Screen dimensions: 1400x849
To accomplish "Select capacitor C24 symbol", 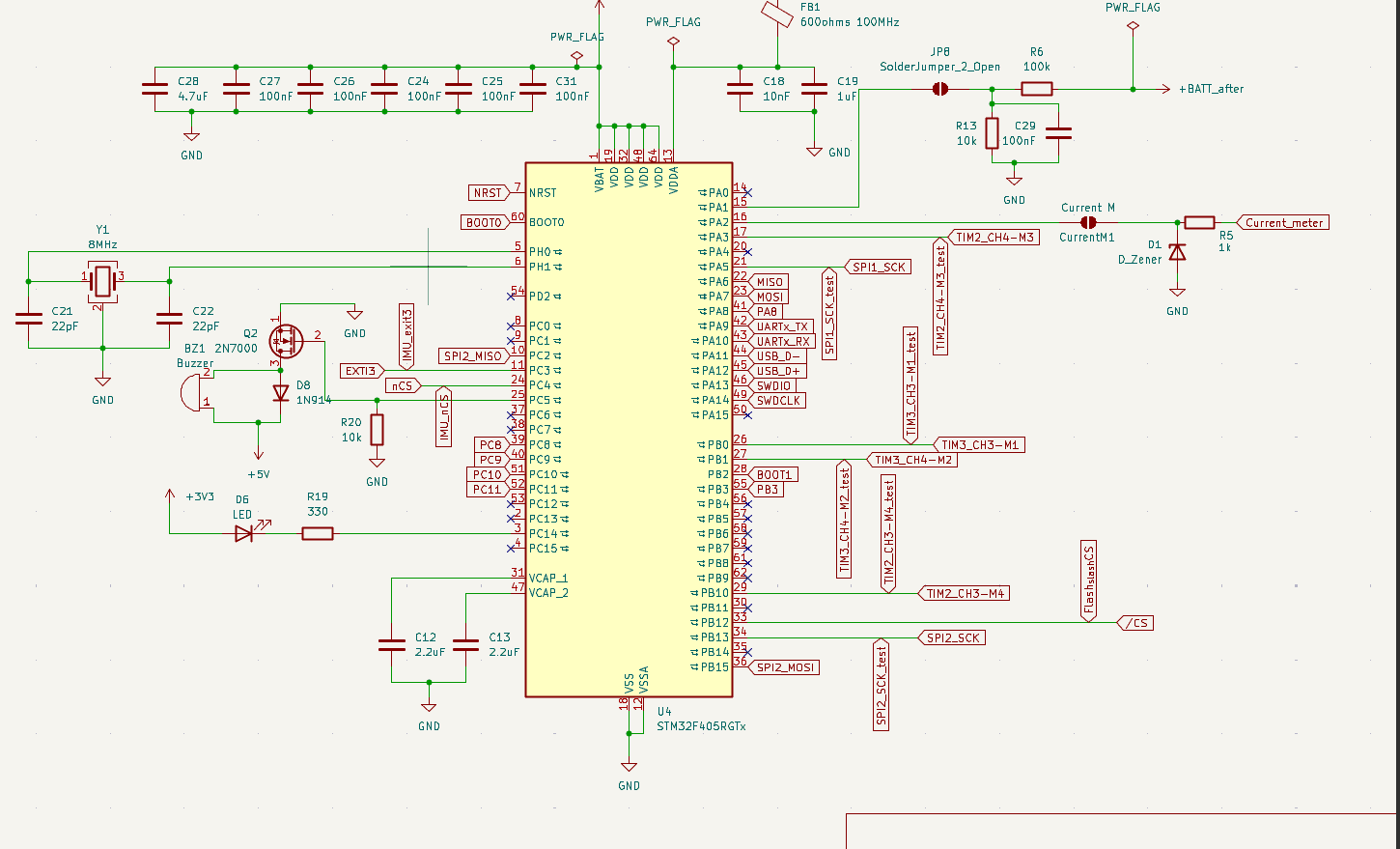I will pyautogui.click(x=384, y=89).
